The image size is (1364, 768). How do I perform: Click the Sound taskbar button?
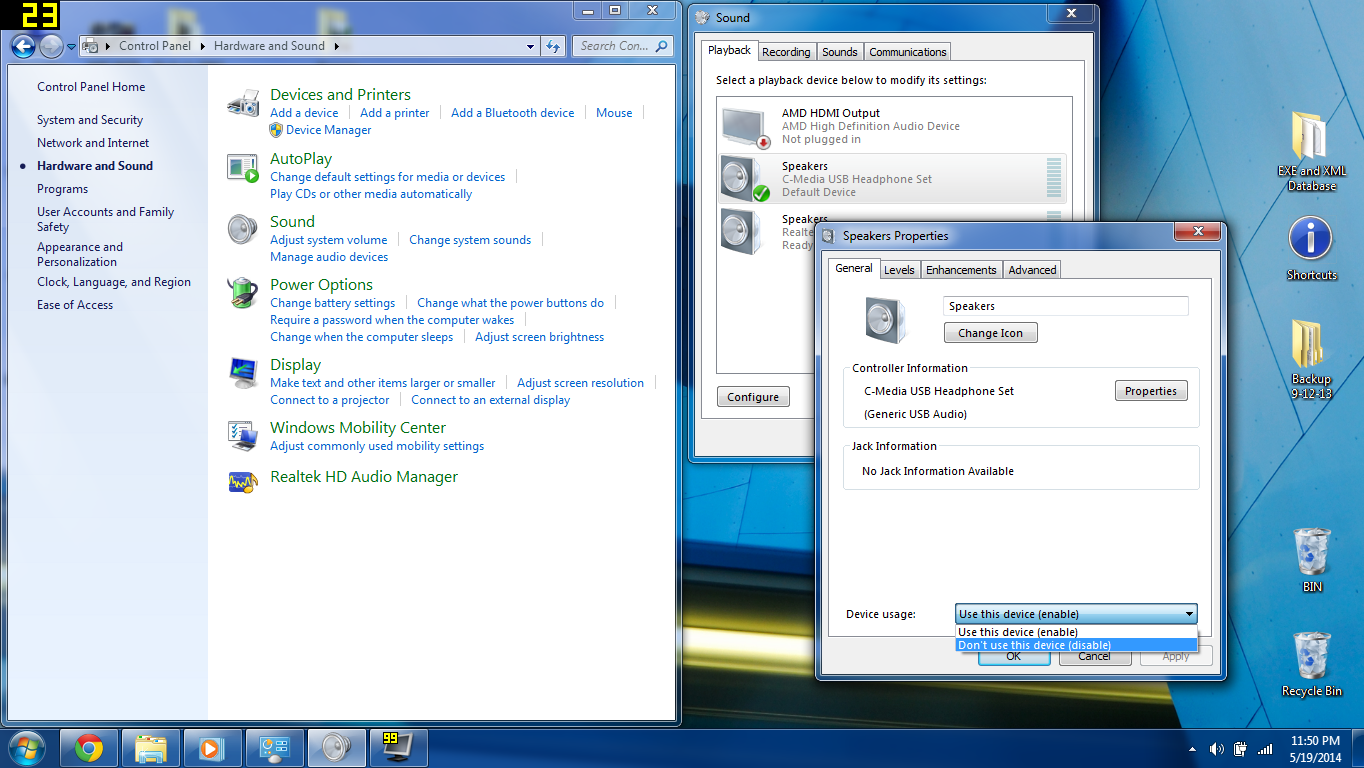coord(336,748)
